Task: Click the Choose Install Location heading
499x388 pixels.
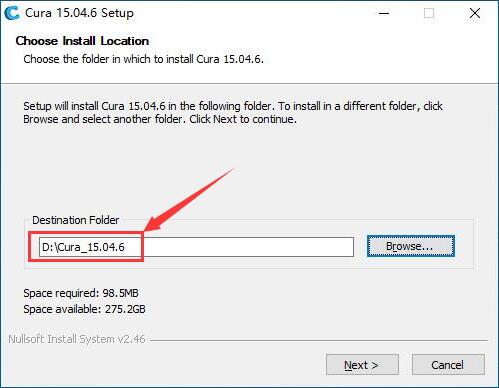Action: (82, 41)
